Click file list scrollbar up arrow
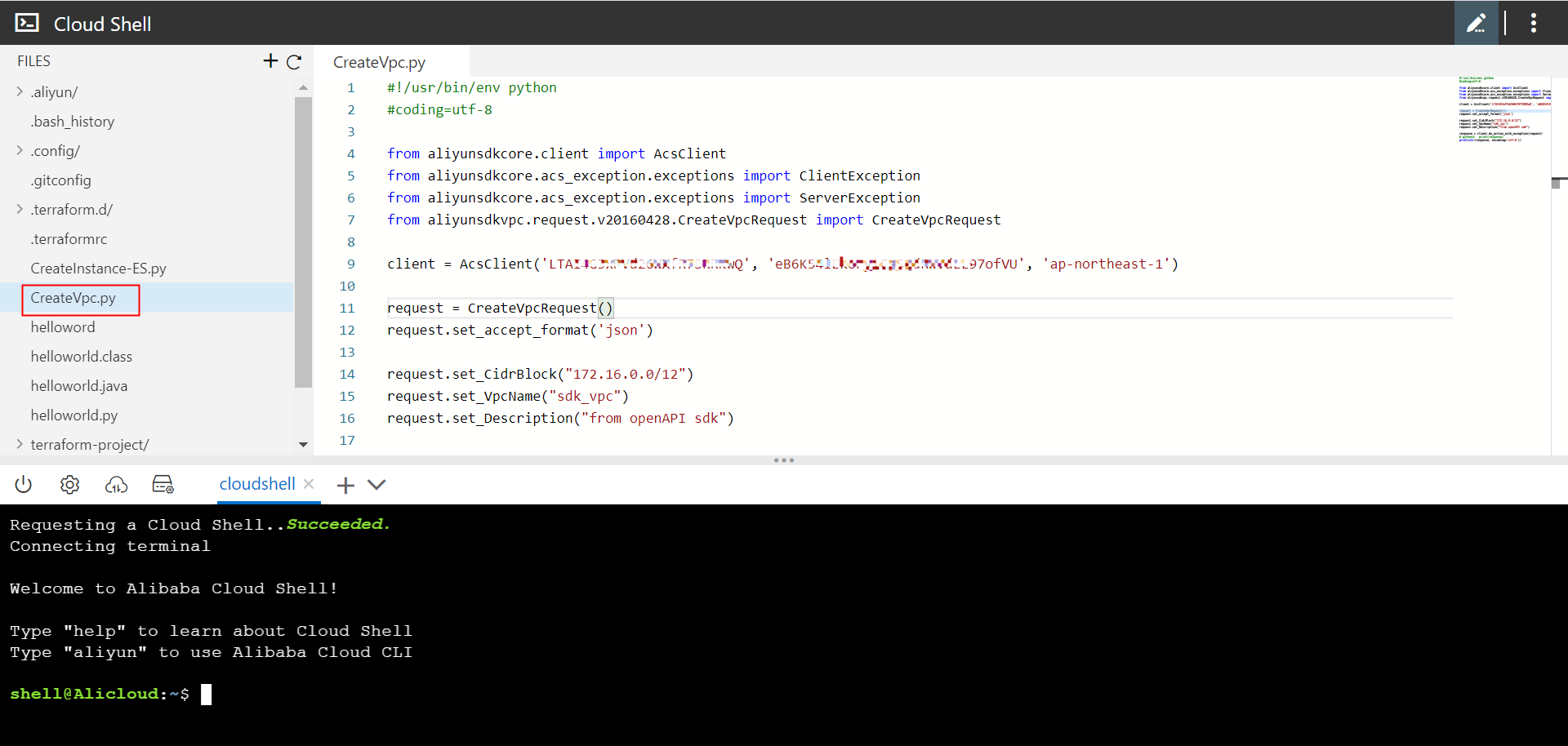This screenshot has height=746, width=1568. click(x=303, y=87)
